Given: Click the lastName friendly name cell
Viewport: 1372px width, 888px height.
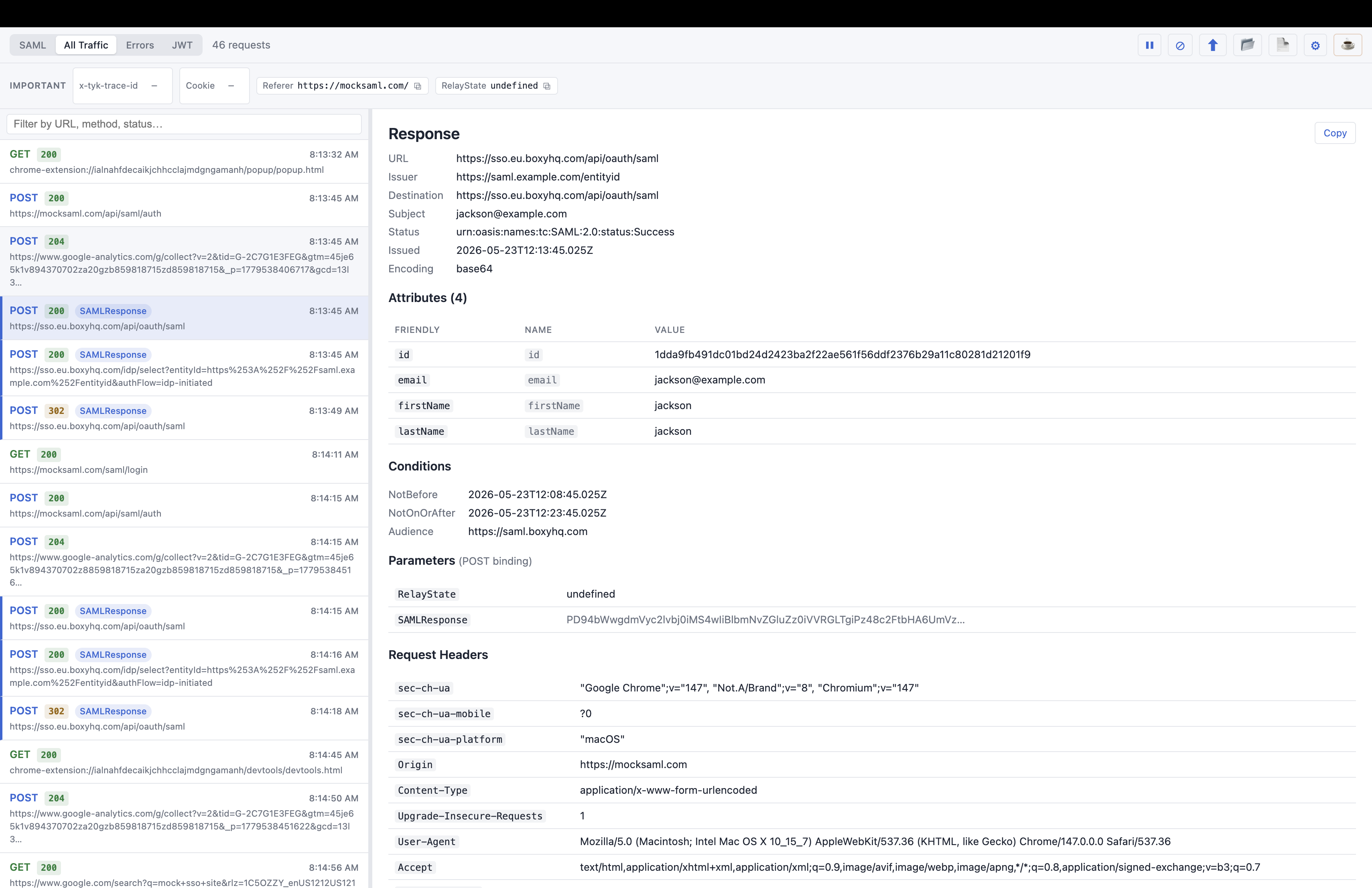Looking at the screenshot, I should [x=421, y=431].
